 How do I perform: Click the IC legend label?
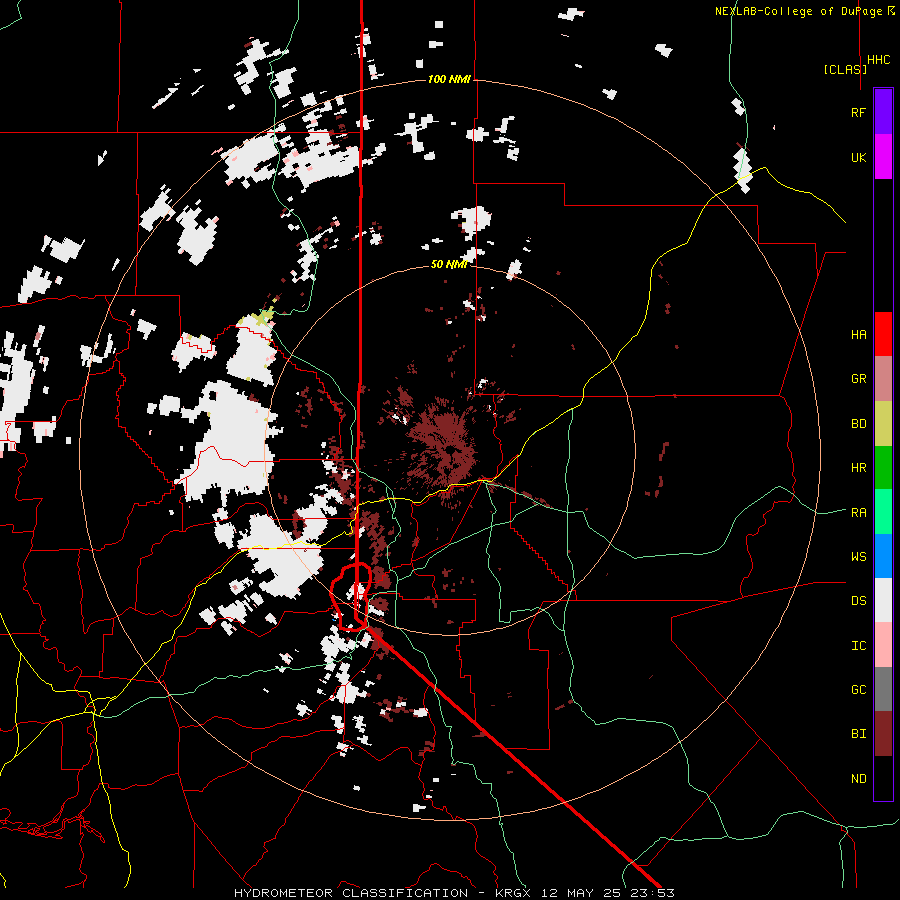(858, 646)
